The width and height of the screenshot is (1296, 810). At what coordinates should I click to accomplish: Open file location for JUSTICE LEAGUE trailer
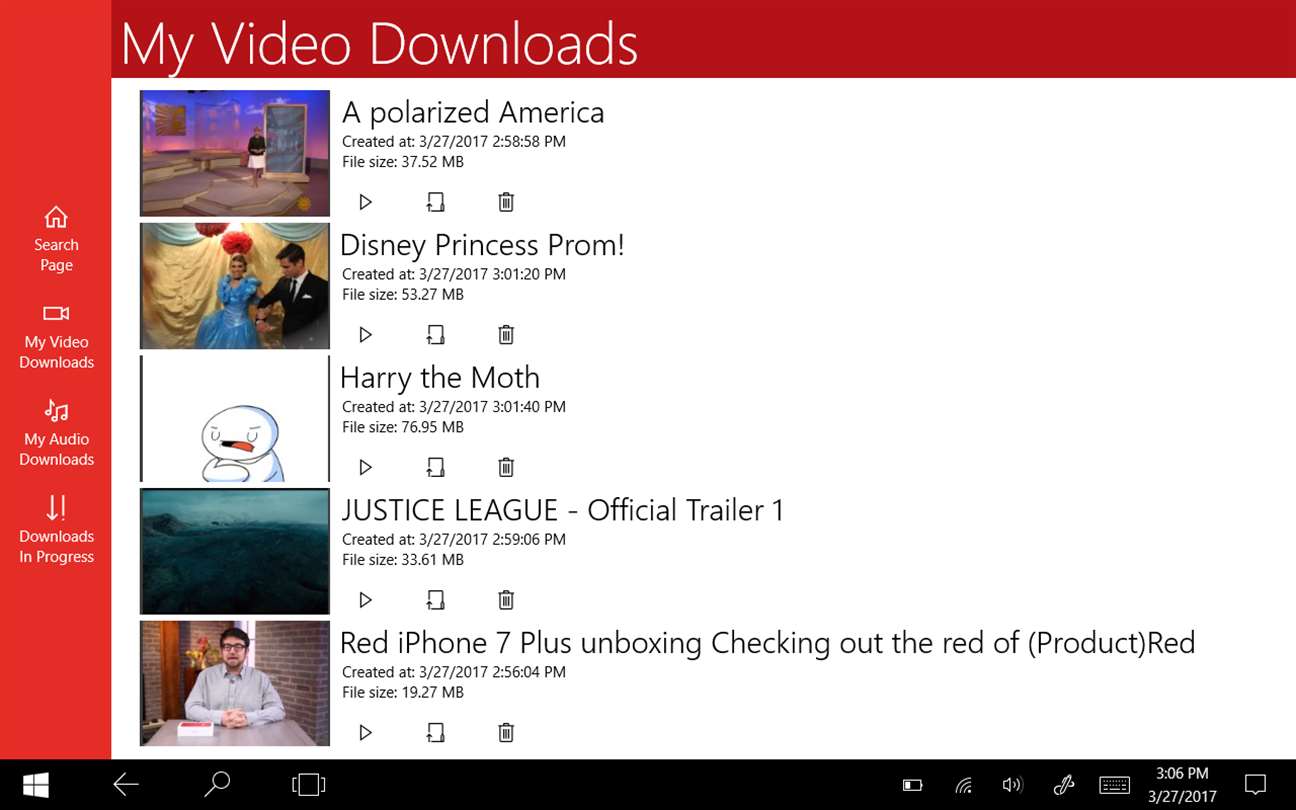point(435,600)
